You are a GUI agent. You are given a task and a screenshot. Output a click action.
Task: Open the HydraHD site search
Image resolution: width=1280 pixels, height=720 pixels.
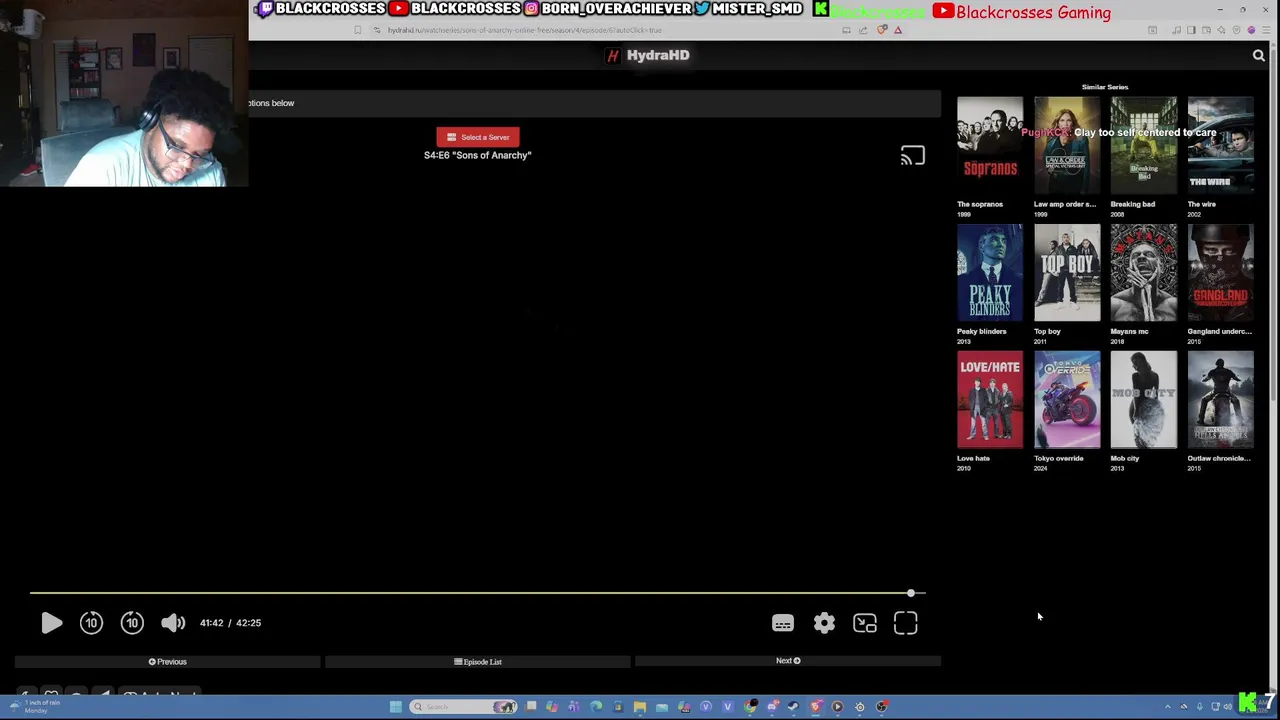tap(1259, 56)
